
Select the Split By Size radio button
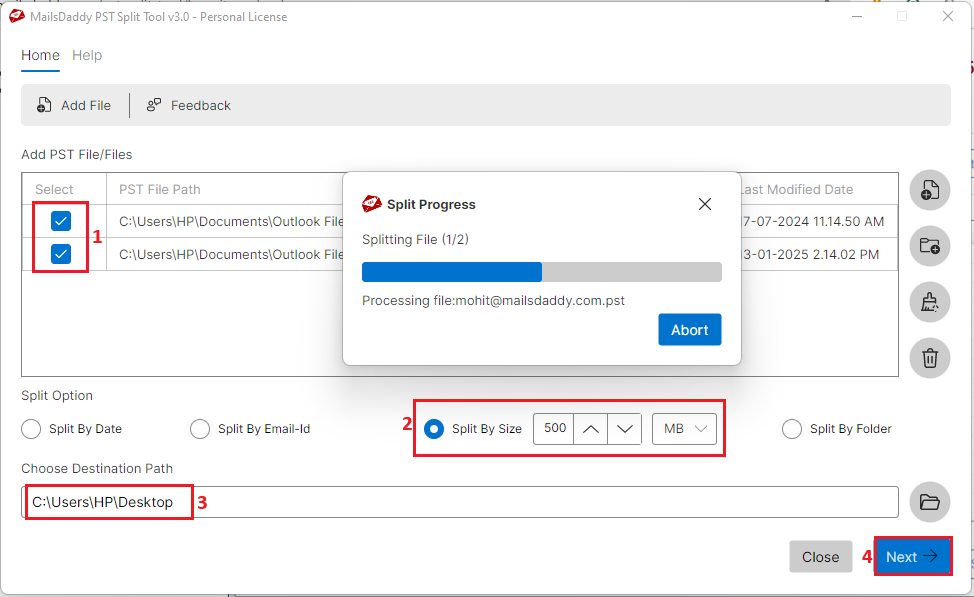(x=434, y=429)
